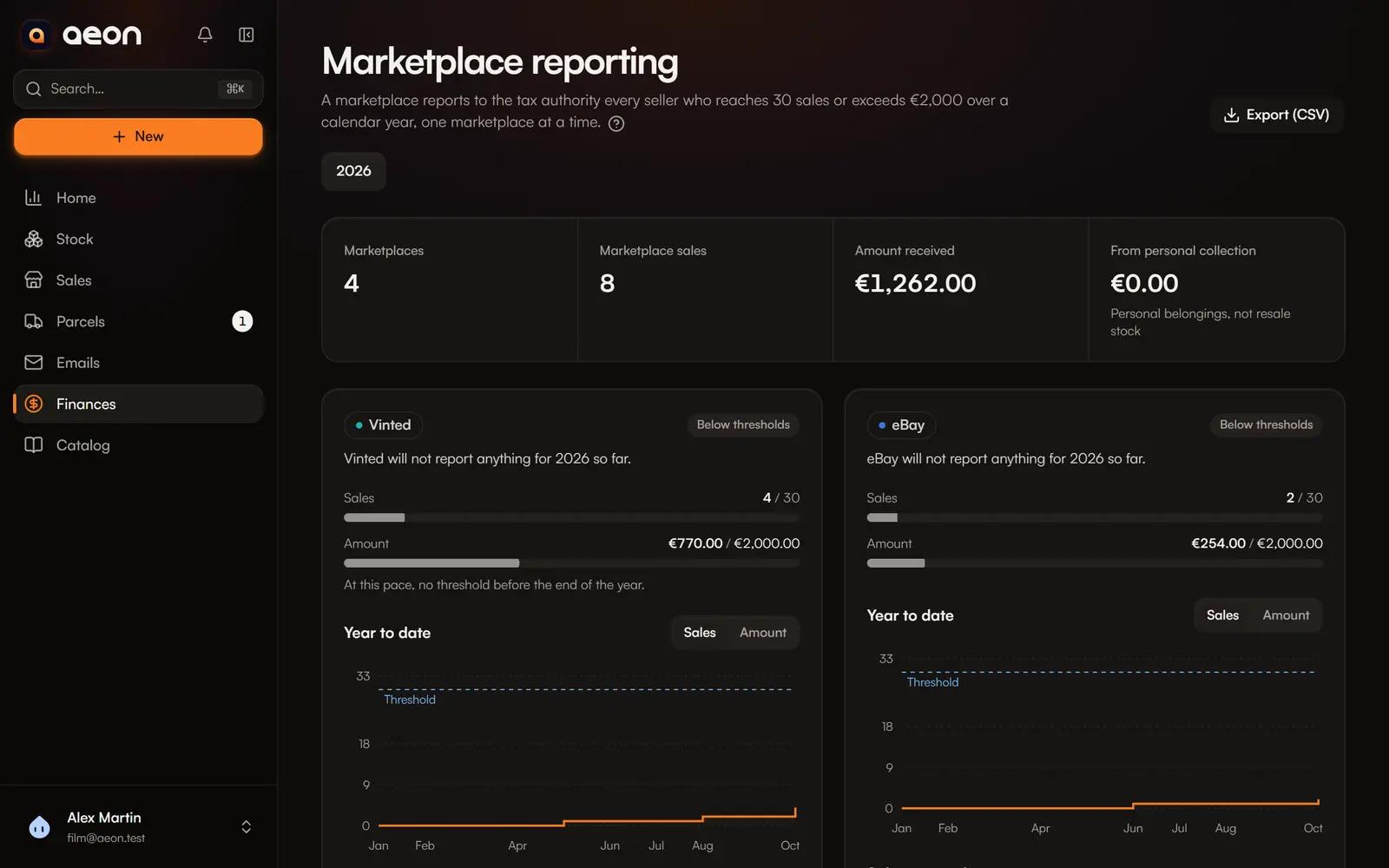Click the Sales storefront icon
Image resolution: width=1389 pixels, height=868 pixels.
pos(34,280)
